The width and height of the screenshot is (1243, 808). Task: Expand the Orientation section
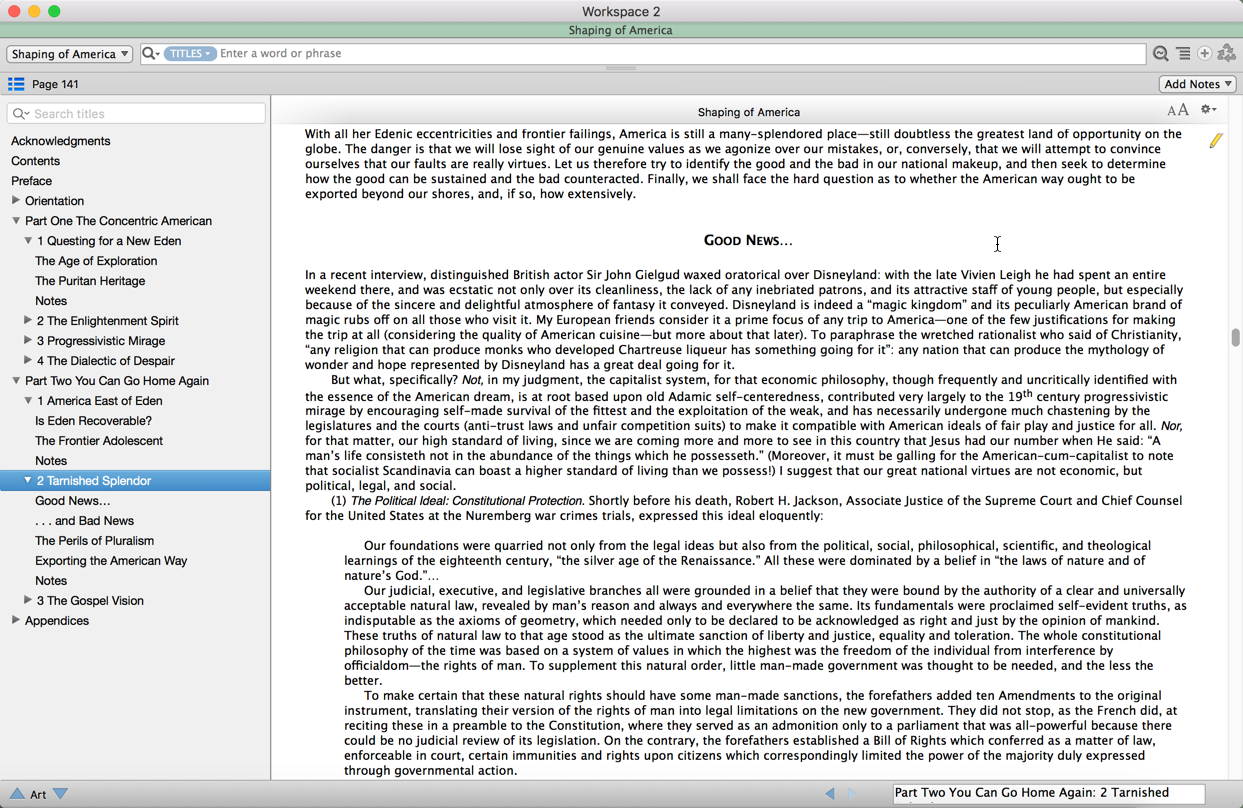click(x=16, y=201)
